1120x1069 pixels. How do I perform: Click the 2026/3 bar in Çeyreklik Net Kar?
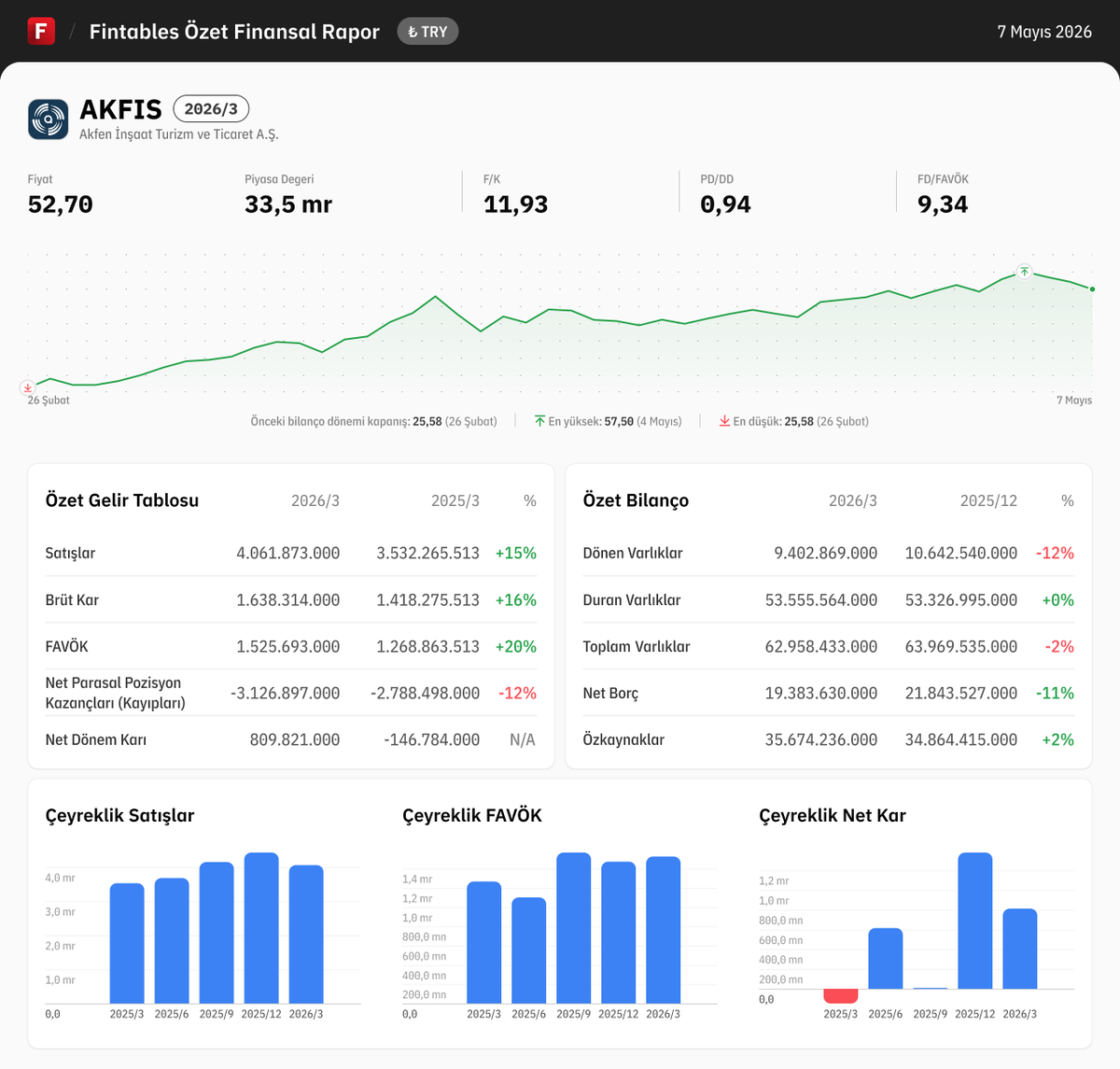tap(1020, 949)
